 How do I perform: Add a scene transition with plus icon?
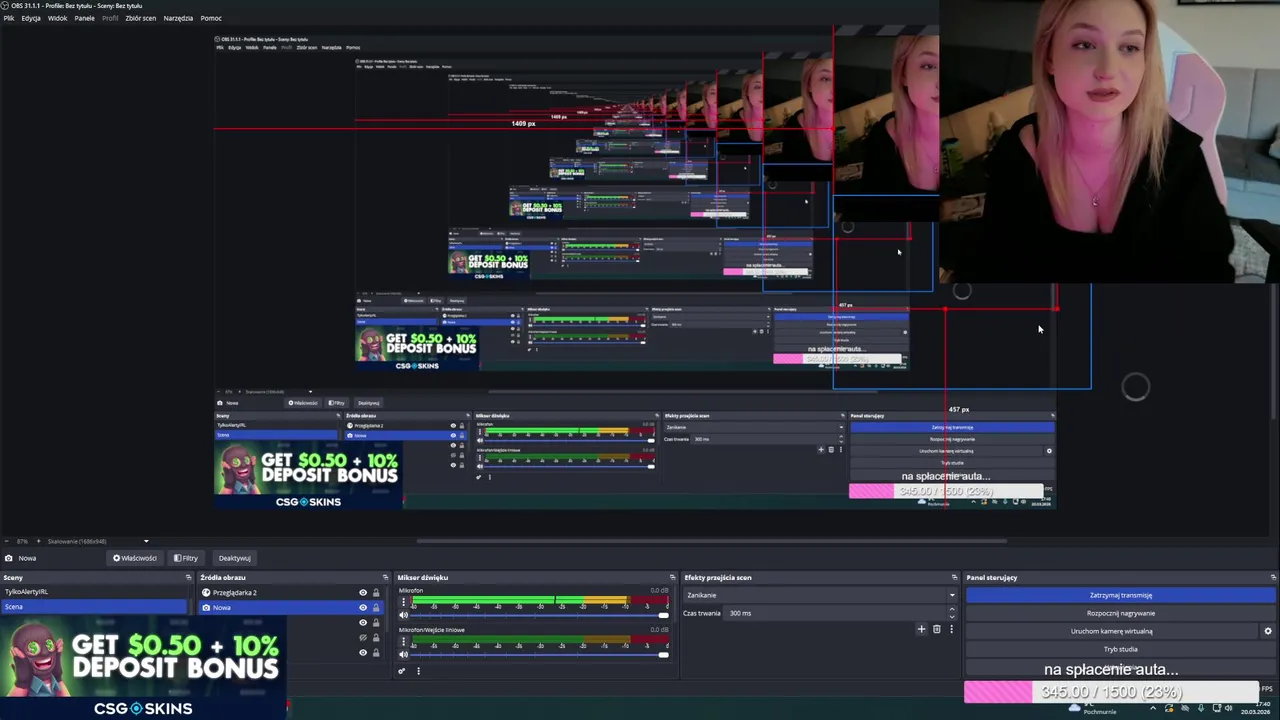(921, 629)
